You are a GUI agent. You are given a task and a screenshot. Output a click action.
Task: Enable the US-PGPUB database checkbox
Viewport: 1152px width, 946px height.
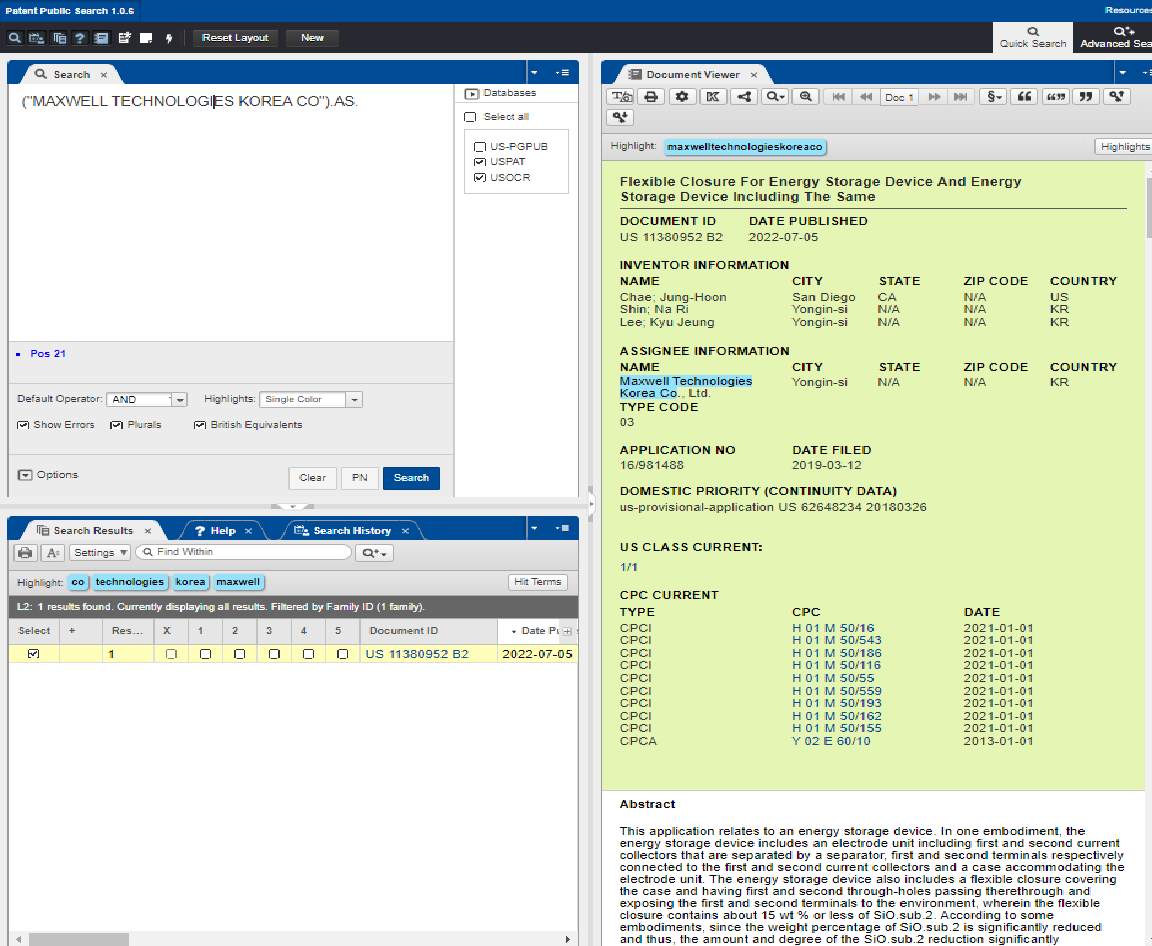pos(480,146)
